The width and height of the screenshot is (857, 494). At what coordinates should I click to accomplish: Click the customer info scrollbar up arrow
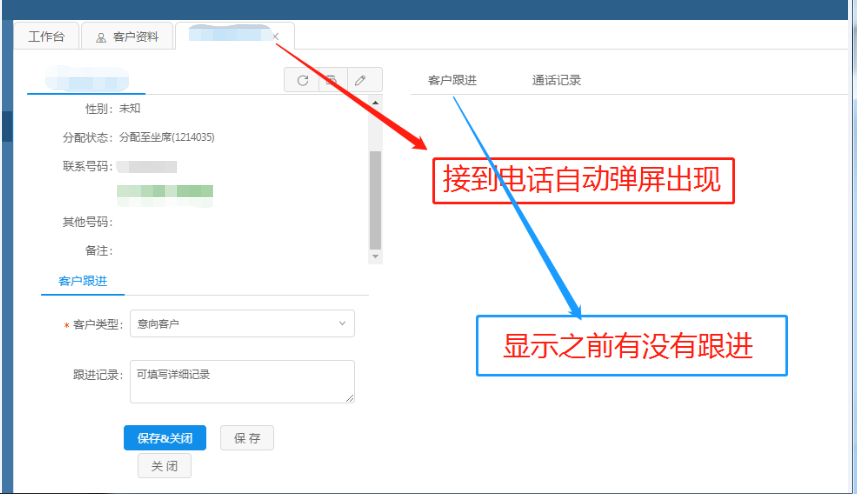[x=375, y=103]
